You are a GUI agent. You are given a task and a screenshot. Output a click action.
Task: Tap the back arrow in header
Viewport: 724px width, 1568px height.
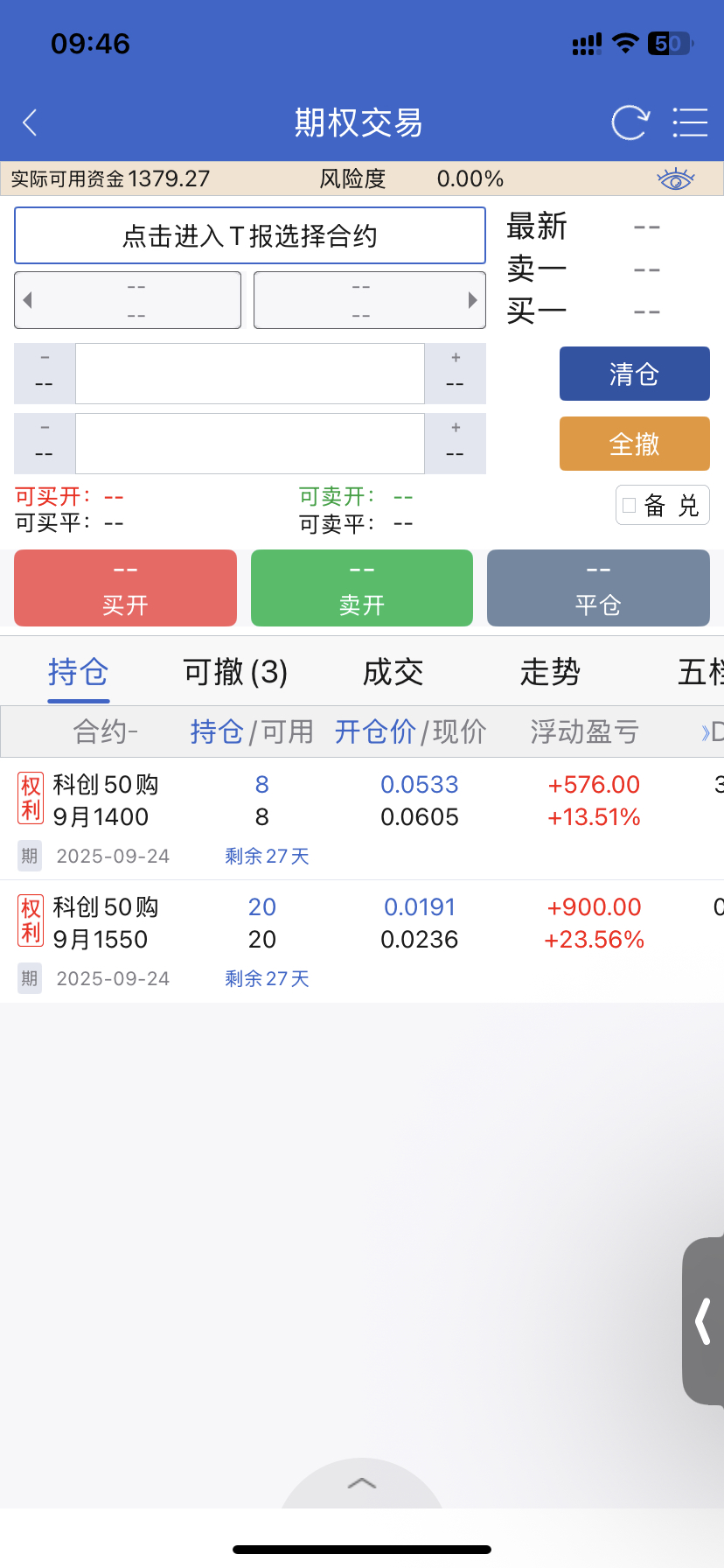point(31,122)
